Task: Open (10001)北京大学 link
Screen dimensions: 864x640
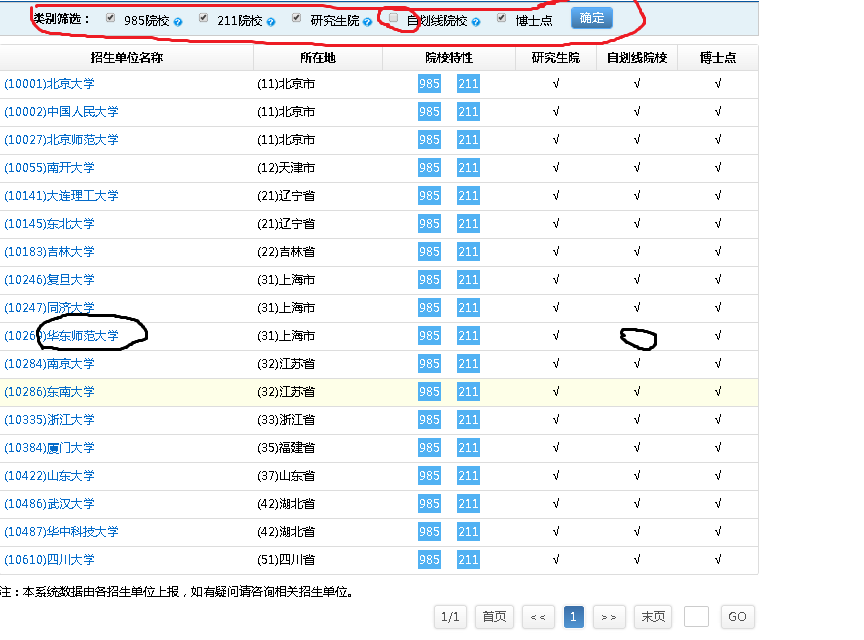Action: click(x=49, y=84)
